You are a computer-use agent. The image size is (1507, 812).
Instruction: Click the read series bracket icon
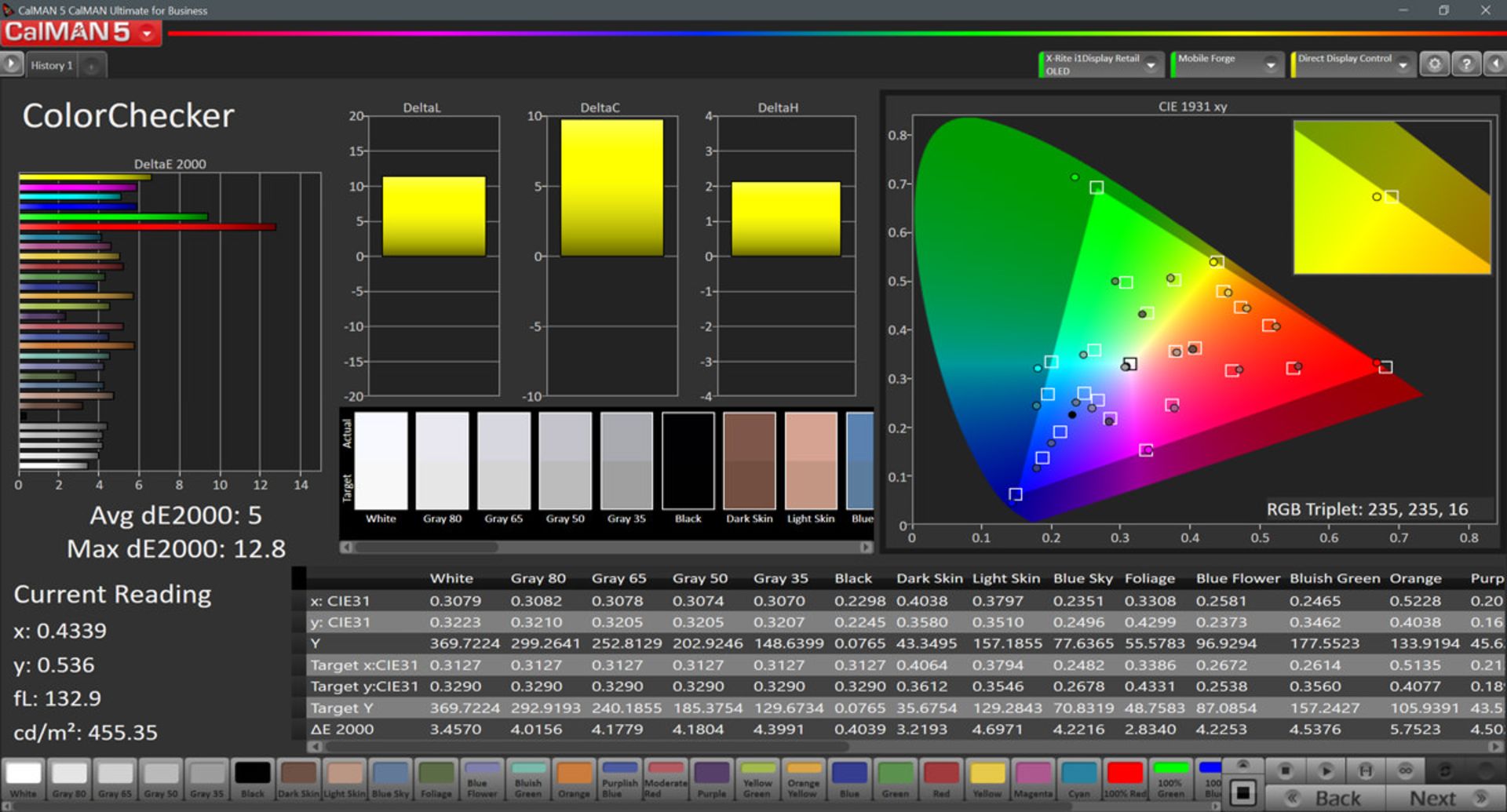pyautogui.click(x=1366, y=770)
